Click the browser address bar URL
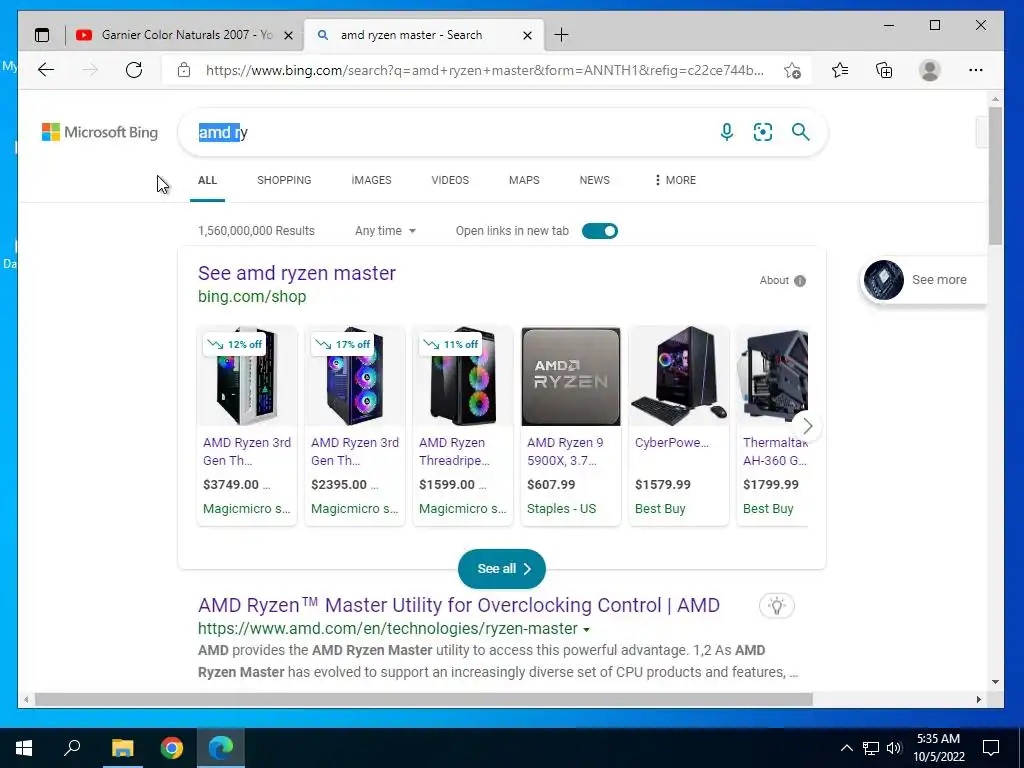Viewport: 1024px width, 768px height. click(x=485, y=71)
